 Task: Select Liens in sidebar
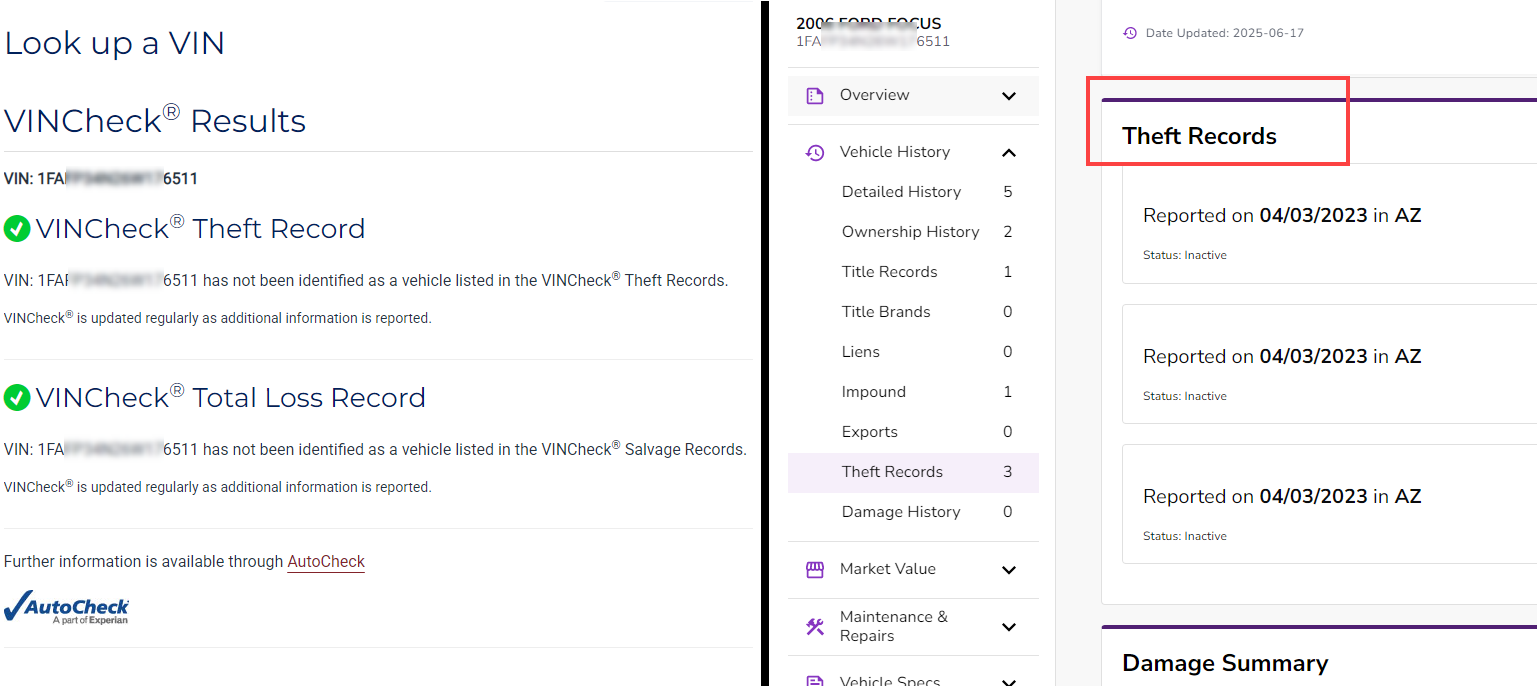click(913, 352)
